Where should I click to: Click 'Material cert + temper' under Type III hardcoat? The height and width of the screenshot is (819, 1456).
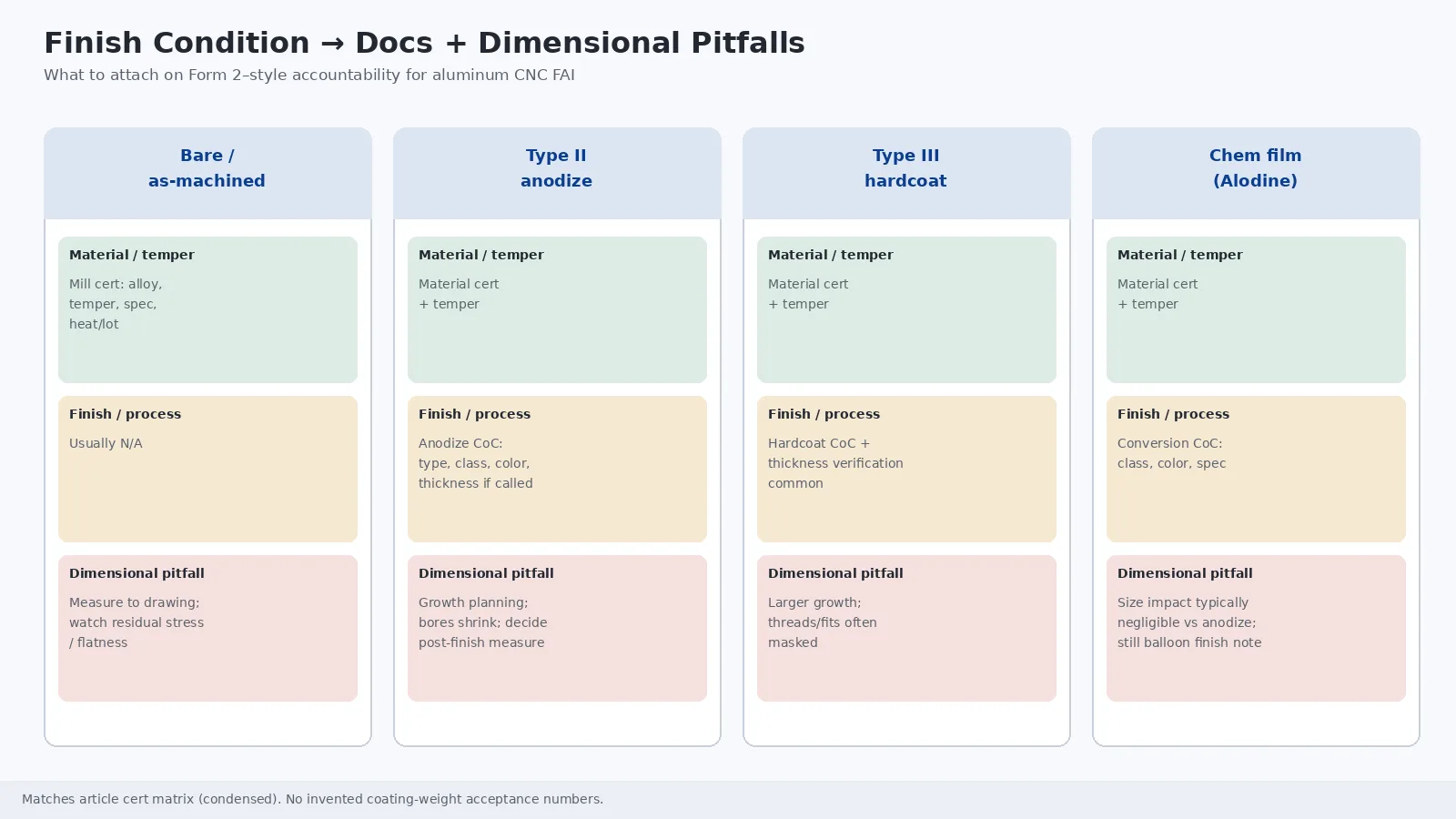click(808, 294)
